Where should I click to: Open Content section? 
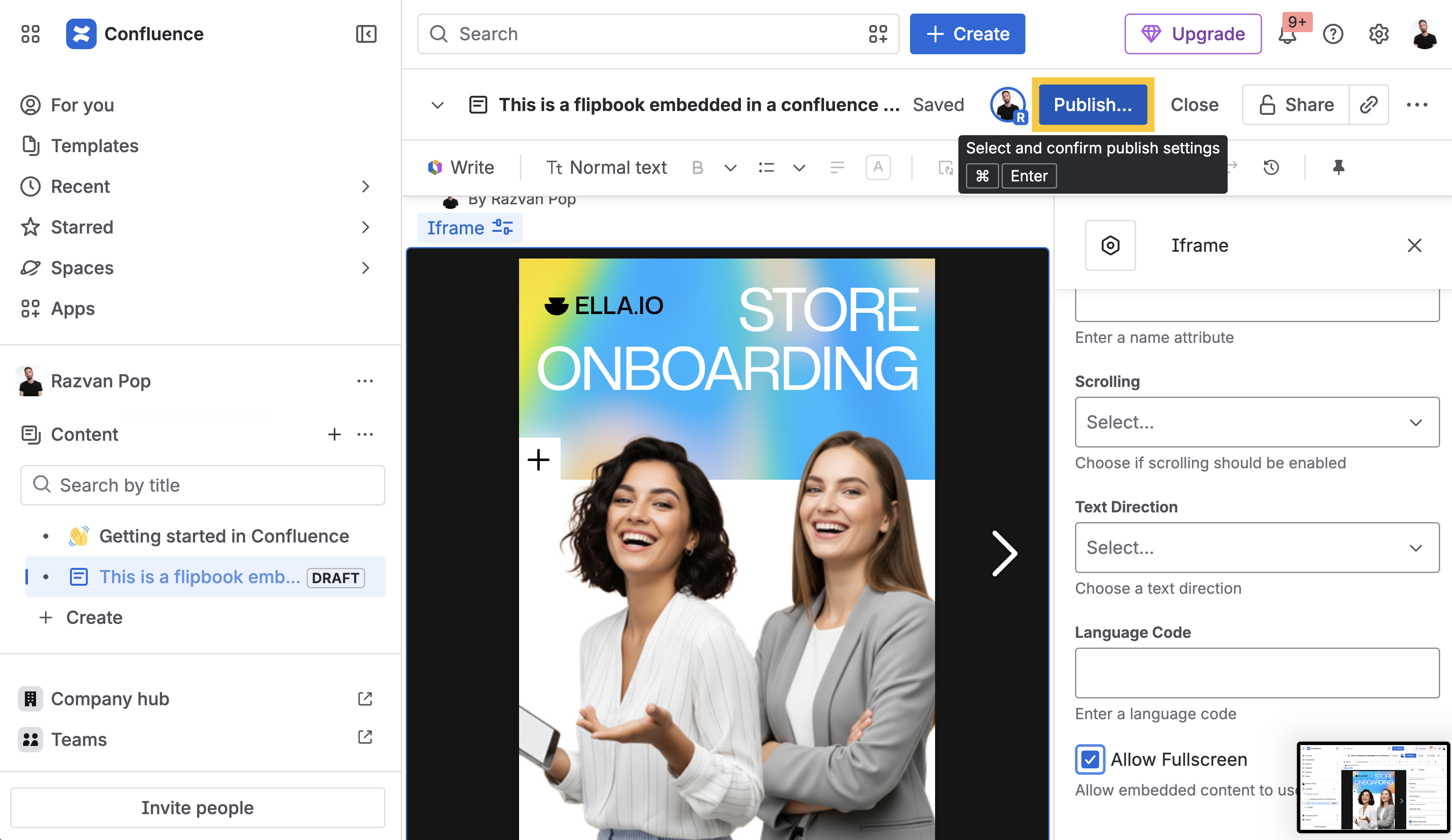coord(84,434)
